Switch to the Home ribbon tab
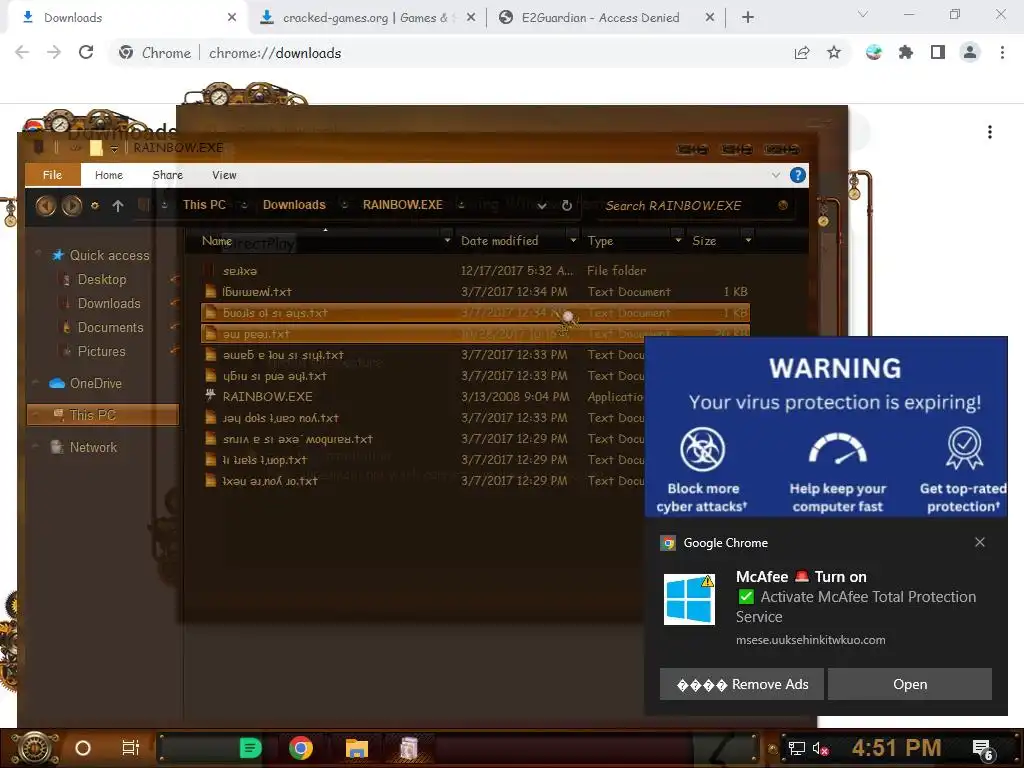The width and height of the screenshot is (1024, 768). [108, 175]
